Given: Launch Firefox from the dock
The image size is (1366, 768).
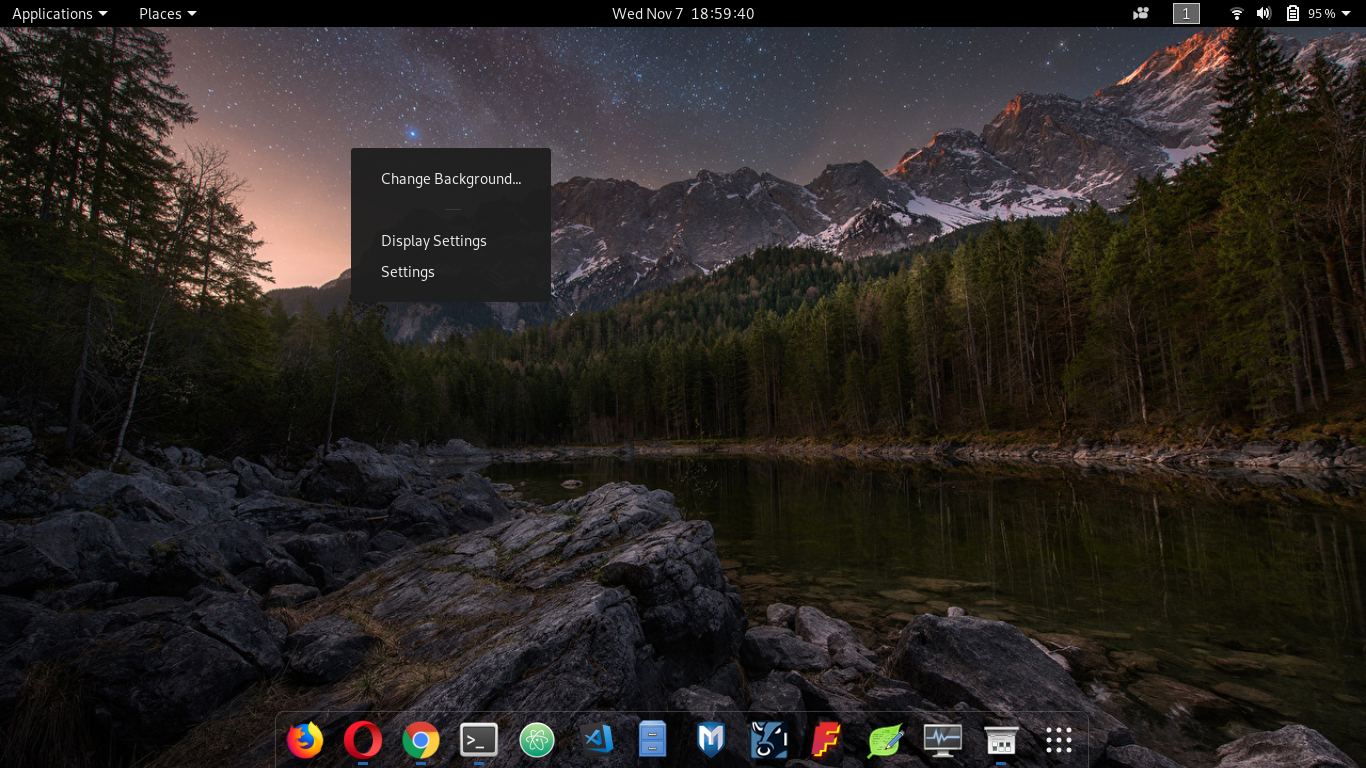Looking at the screenshot, I should click(305, 740).
